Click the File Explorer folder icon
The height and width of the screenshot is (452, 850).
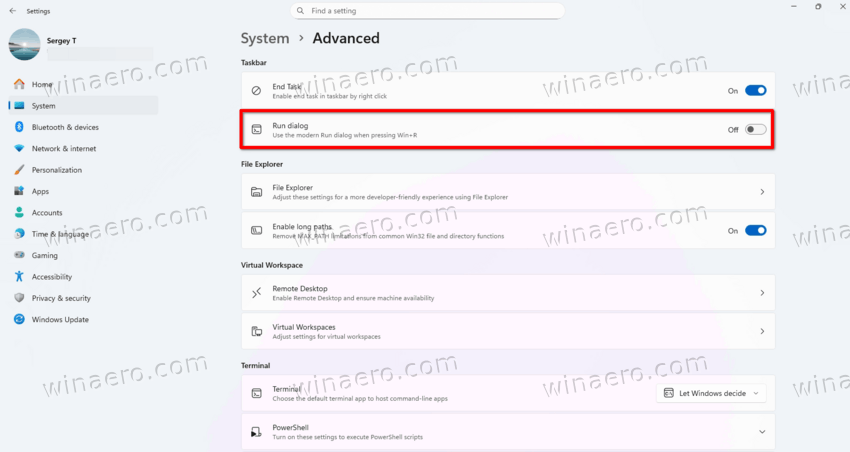coord(256,192)
